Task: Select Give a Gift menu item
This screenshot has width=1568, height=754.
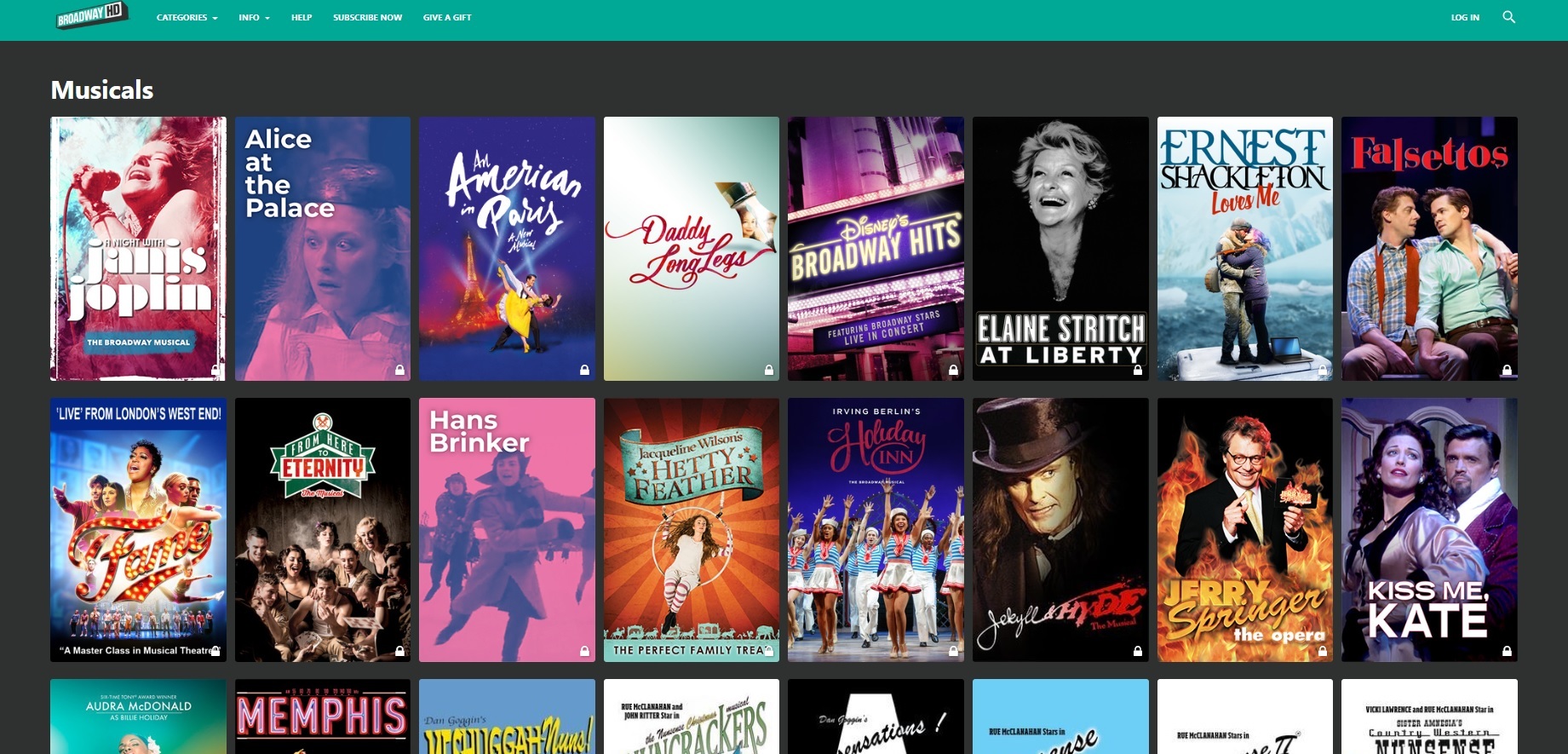Action: click(x=447, y=17)
